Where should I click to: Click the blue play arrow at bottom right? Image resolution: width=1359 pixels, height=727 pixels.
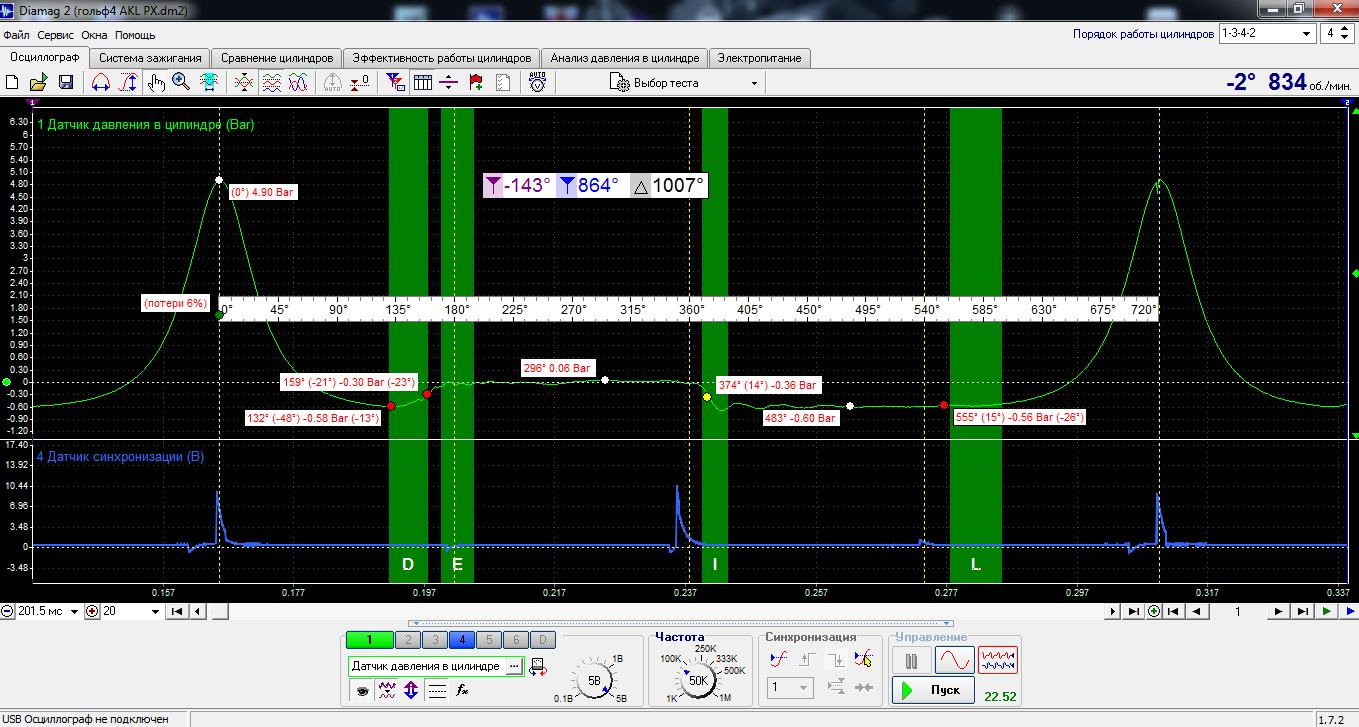point(1350,611)
